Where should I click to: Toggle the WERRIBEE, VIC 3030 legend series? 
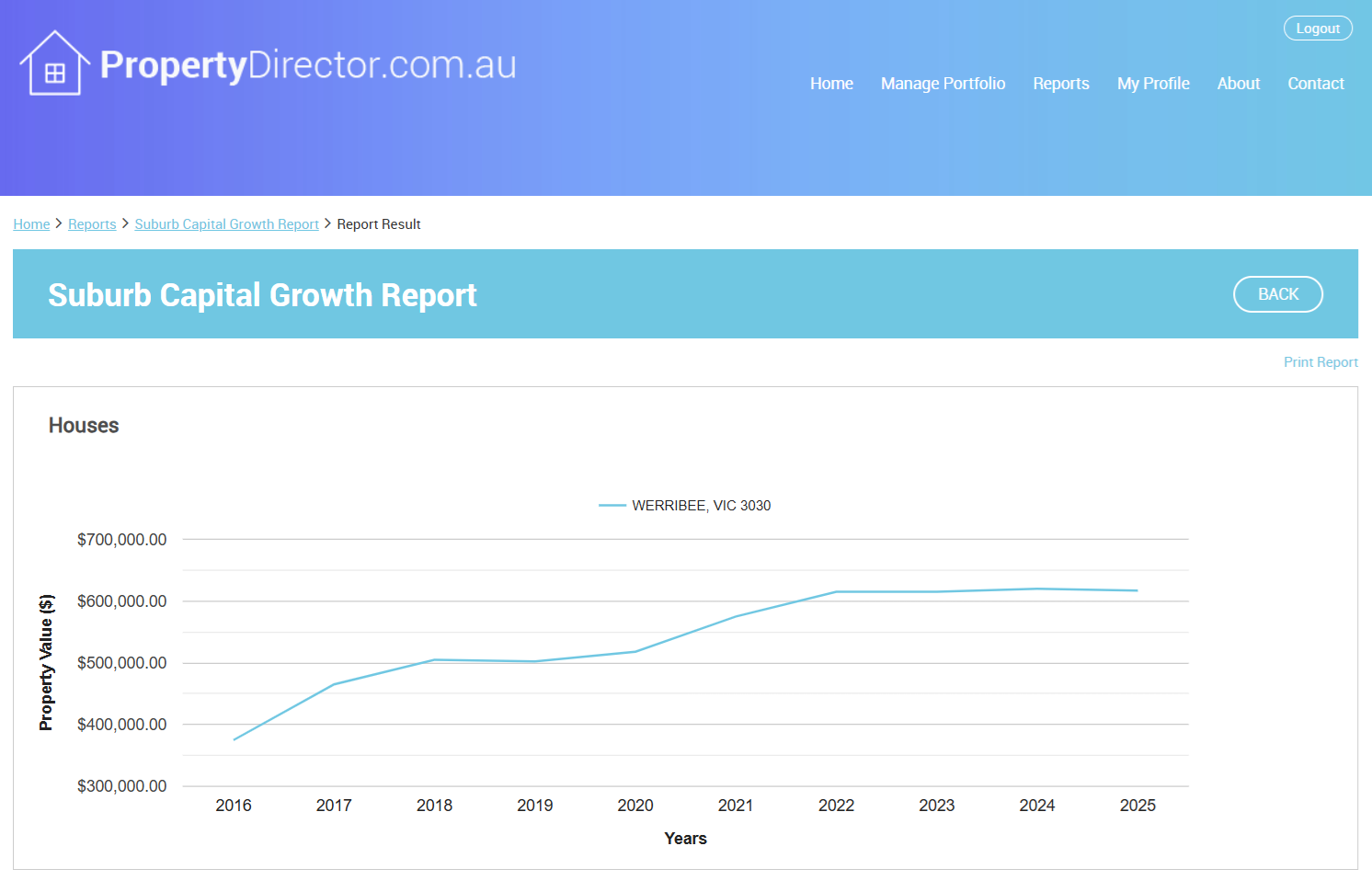(x=701, y=506)
